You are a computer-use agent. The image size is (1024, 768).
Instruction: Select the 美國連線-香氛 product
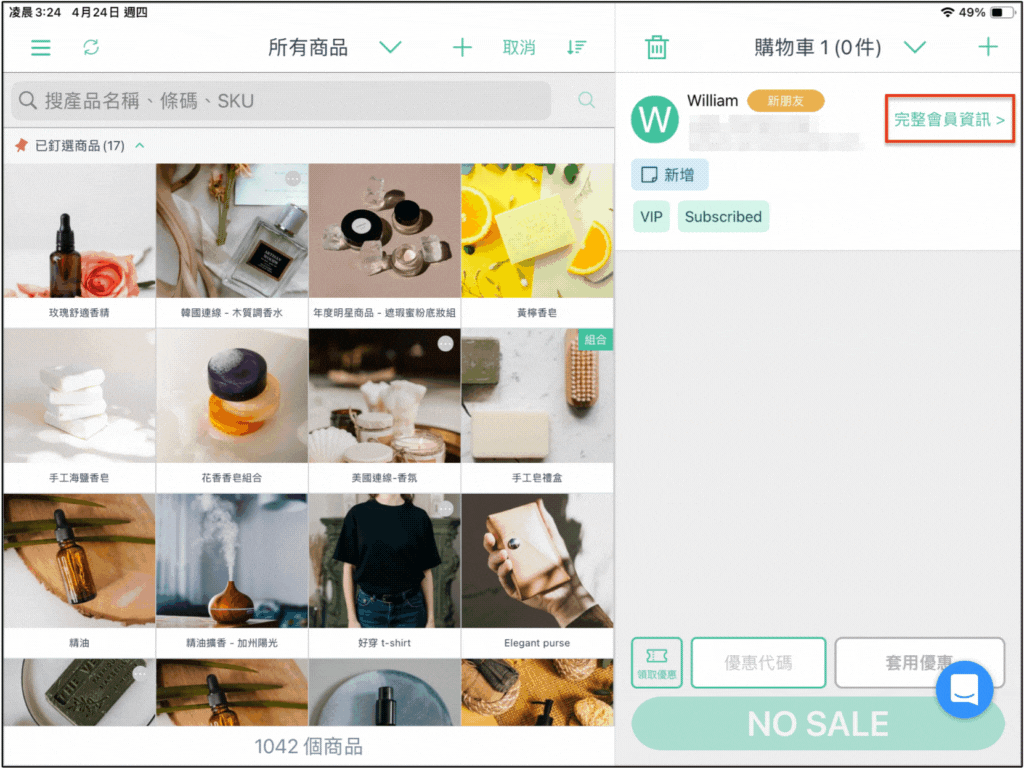coord(385,410)
